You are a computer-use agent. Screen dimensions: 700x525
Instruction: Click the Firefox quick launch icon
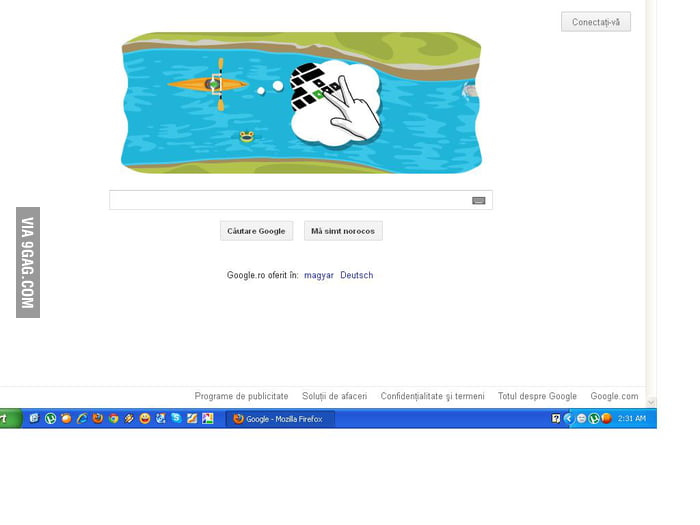pos(98,419)
